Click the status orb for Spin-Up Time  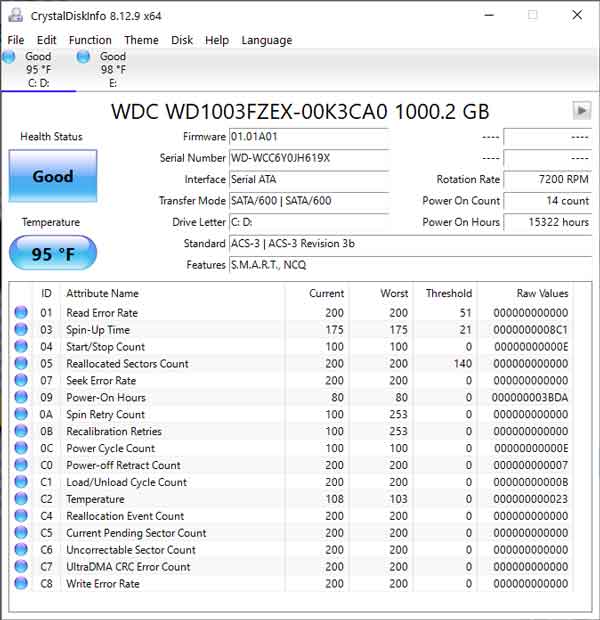[x=21, y=329]
